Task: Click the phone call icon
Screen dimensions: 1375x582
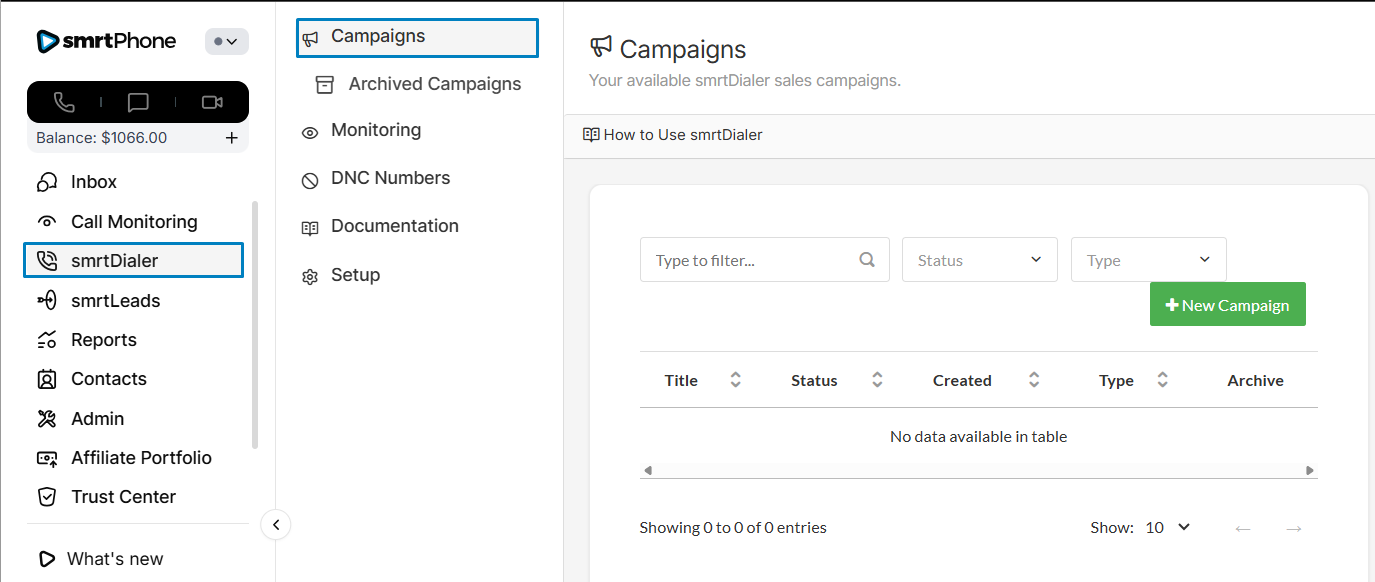Action: pyautogui.click(x=64, y=102)
